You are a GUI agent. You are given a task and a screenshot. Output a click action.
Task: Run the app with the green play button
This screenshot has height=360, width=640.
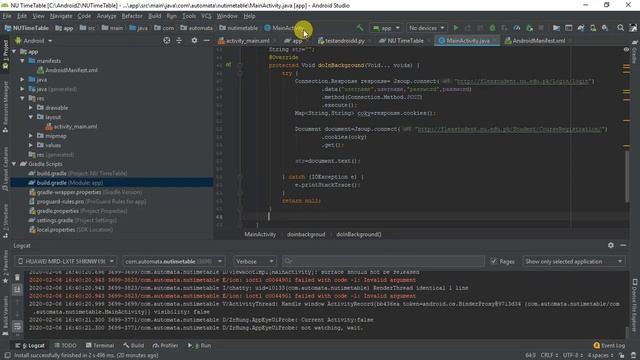coord(456,28)
